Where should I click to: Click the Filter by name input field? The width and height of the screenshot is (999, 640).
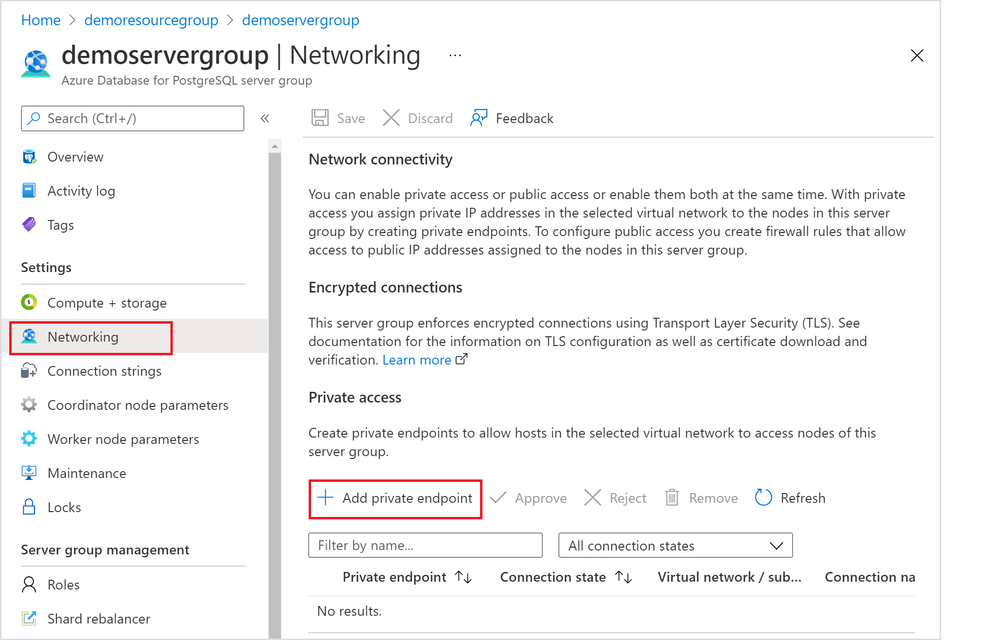pos(425,546)
